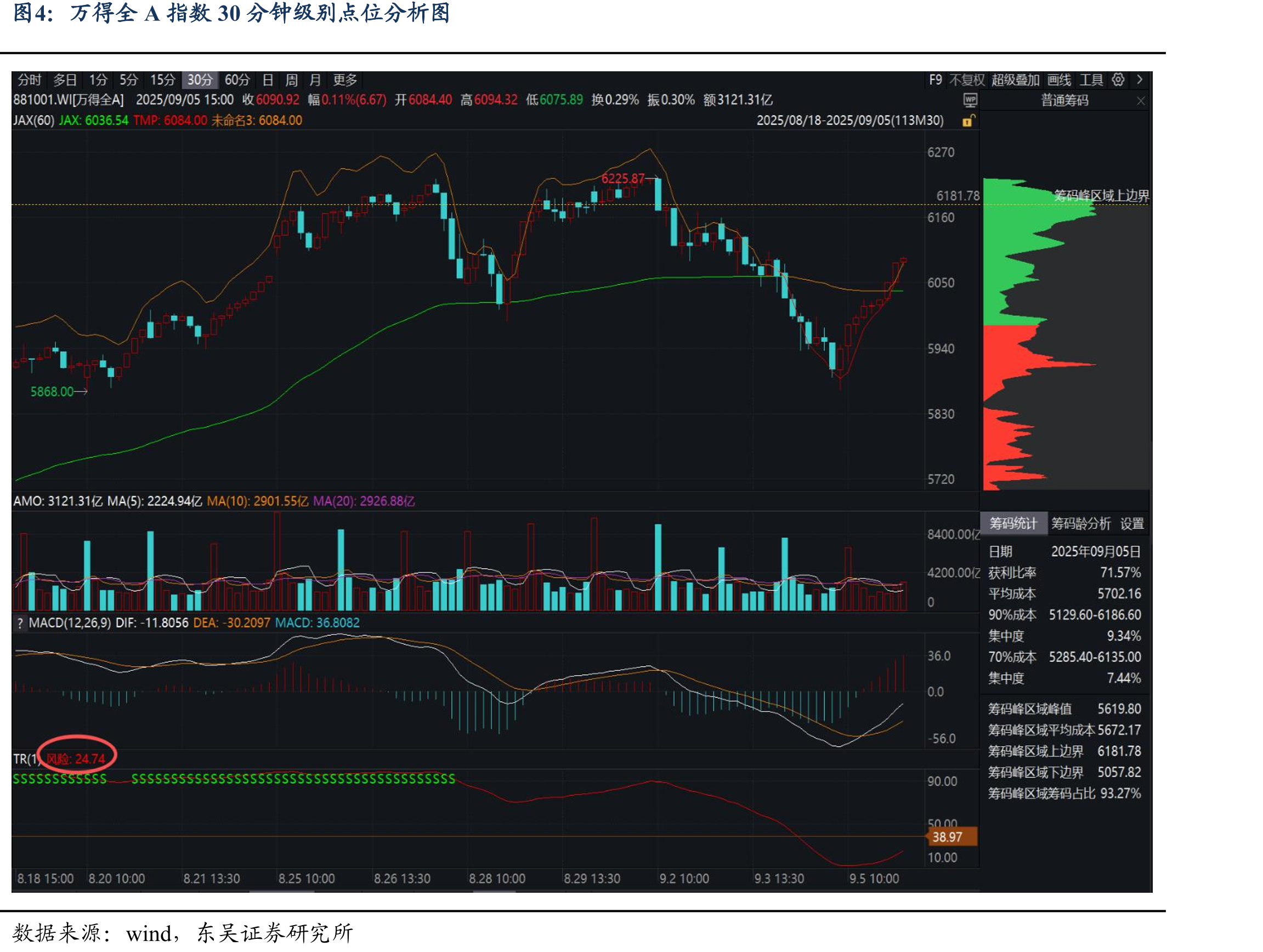Click the 8.25 10:00 time axis label
1263x952 pixels.
click(306, 879)
